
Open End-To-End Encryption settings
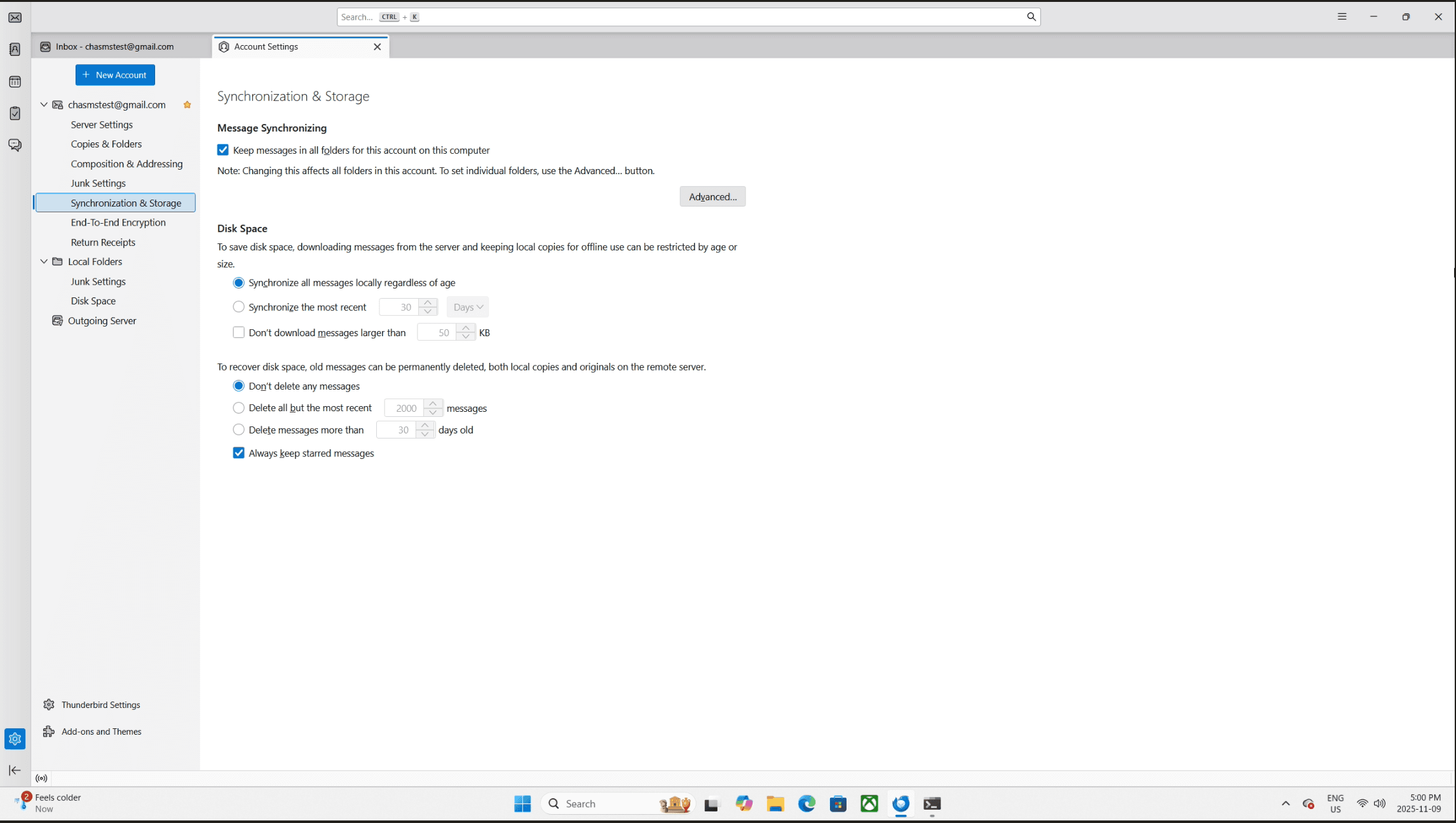[x=118, y=222]
